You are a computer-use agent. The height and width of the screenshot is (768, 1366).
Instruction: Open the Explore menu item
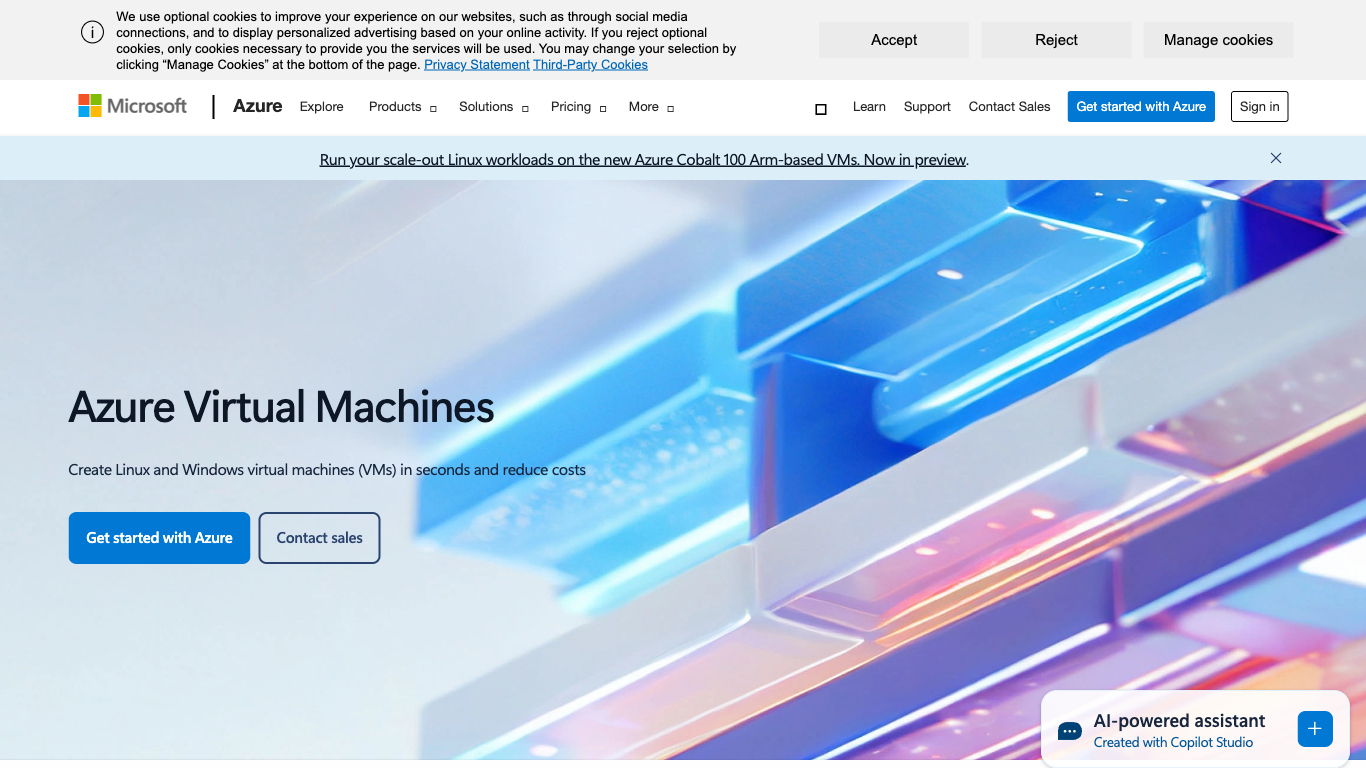322,107
